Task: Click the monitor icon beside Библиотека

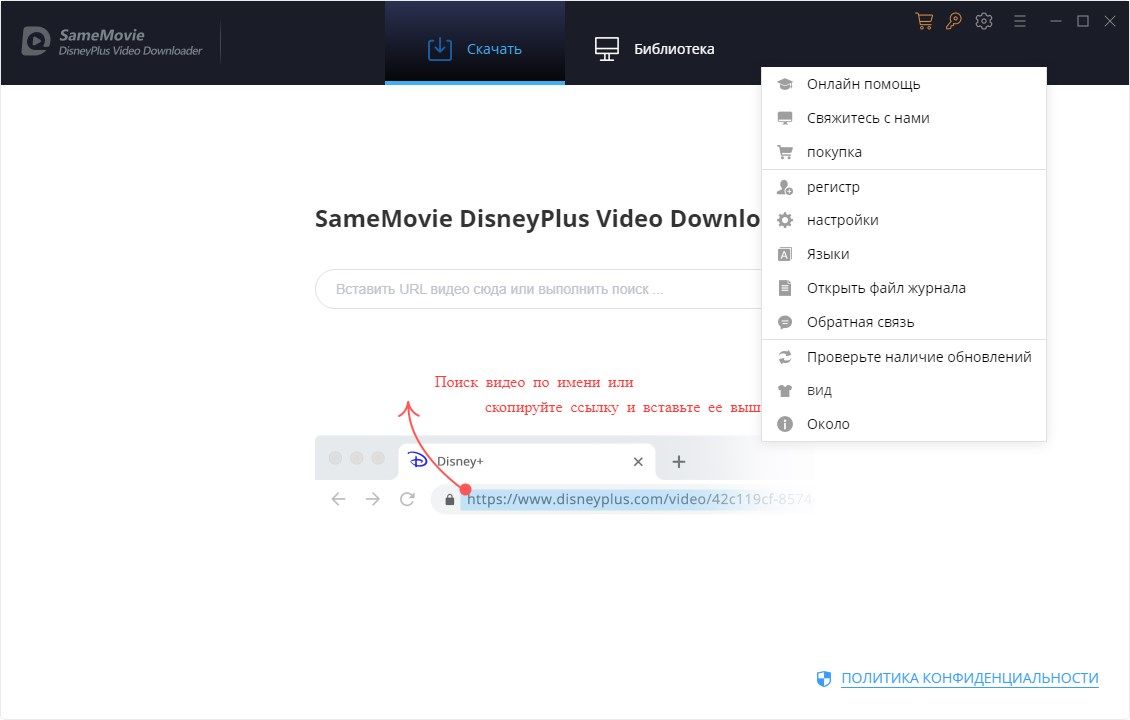Action: [607, 49]
